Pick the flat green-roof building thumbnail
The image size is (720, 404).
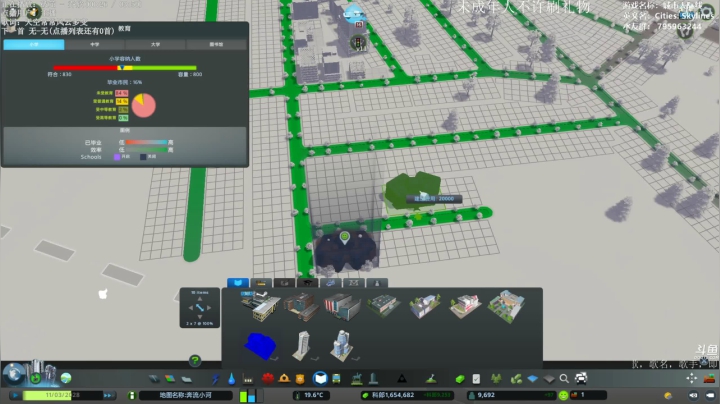(383, 306)
